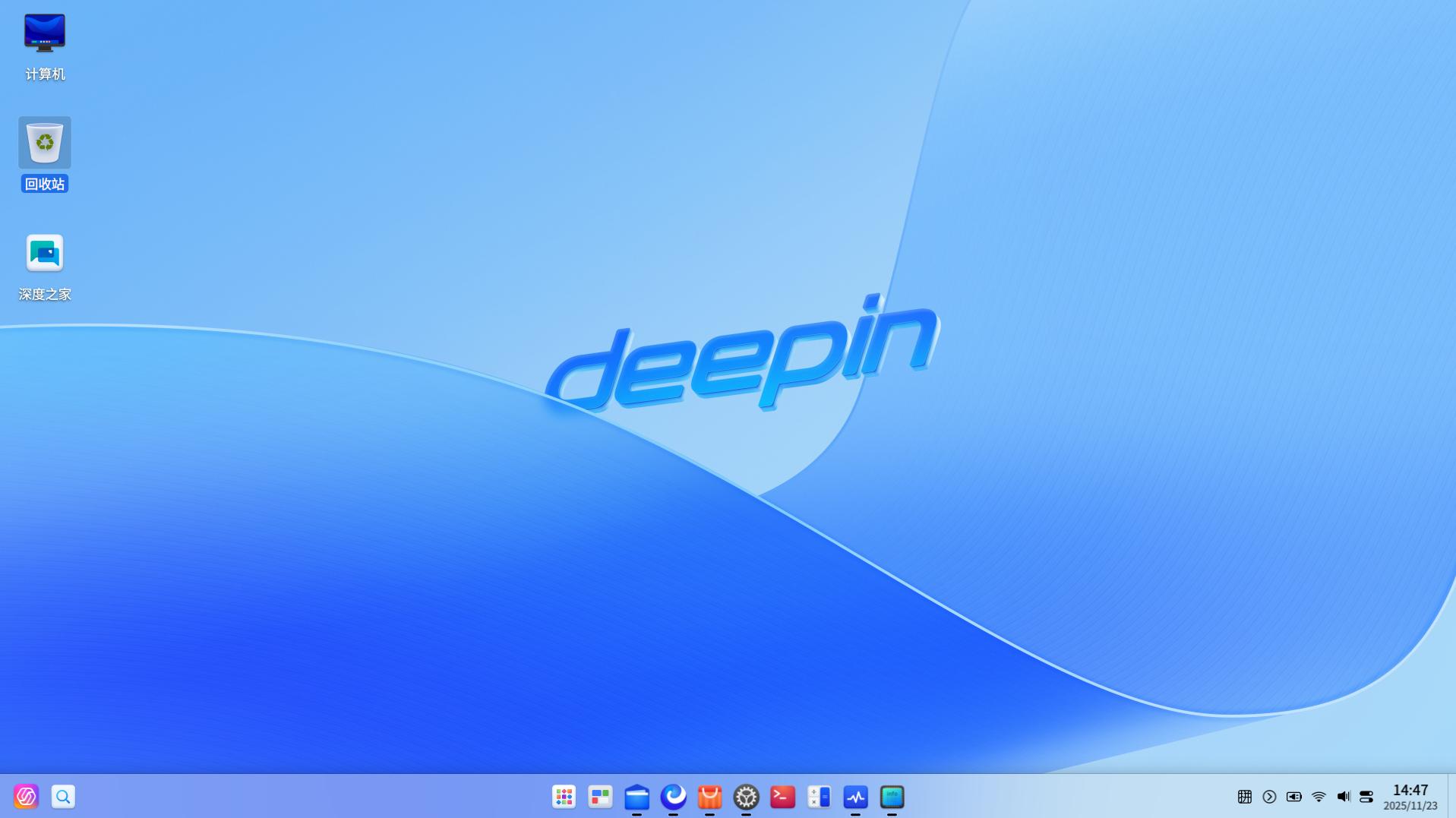Open the multitasking view icon

(600, 796)
